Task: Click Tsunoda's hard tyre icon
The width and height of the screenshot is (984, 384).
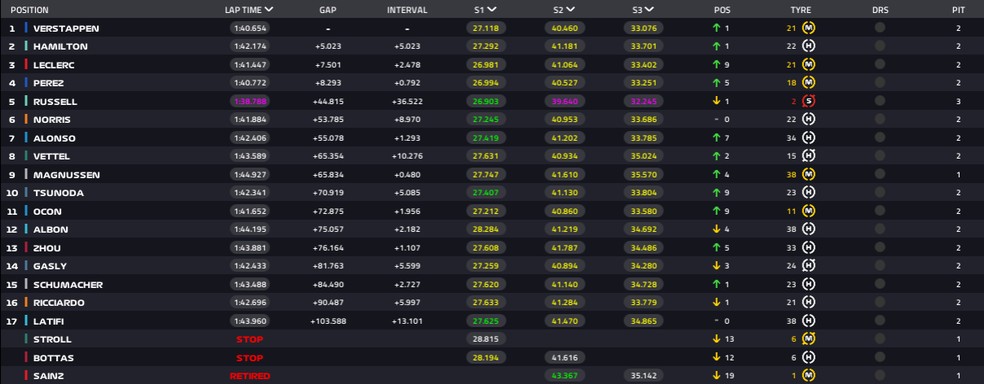Action: coord(809,193)
